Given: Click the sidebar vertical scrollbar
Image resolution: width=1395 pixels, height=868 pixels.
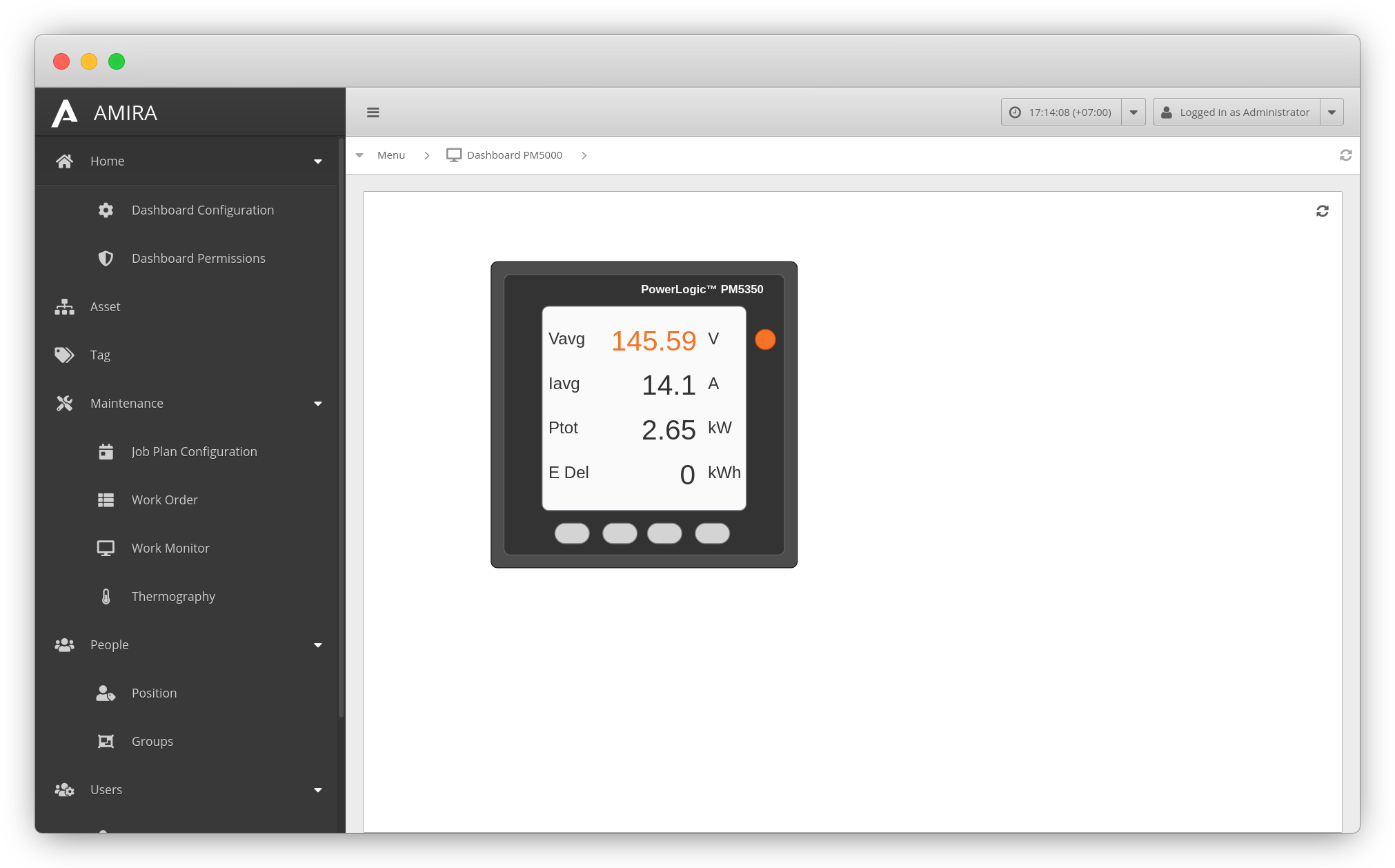Looking at the screenshot, I should click(x=341, y=428).
